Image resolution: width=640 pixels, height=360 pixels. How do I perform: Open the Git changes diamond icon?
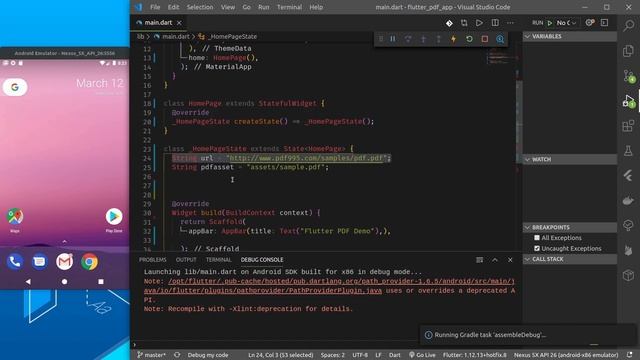pyautogui.click(x=449, y=23)
